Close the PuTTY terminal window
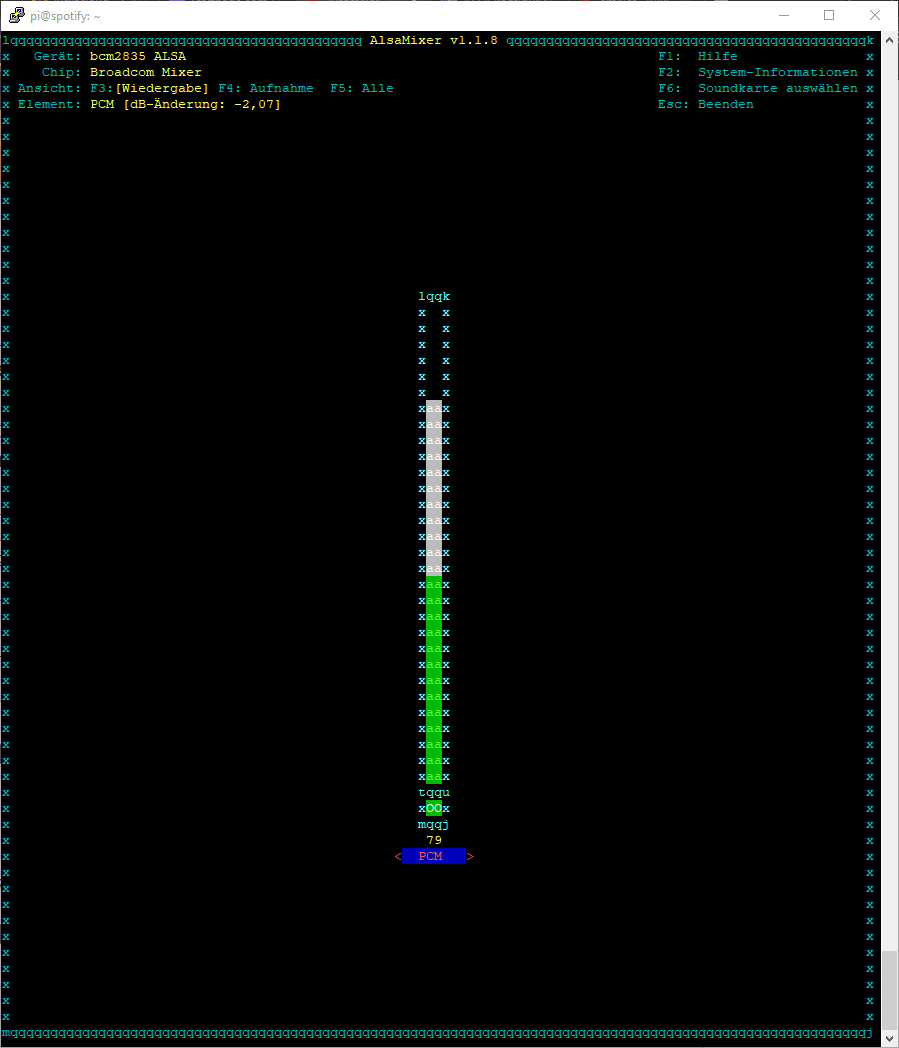The image size is (899, 1048). [875, 15]
